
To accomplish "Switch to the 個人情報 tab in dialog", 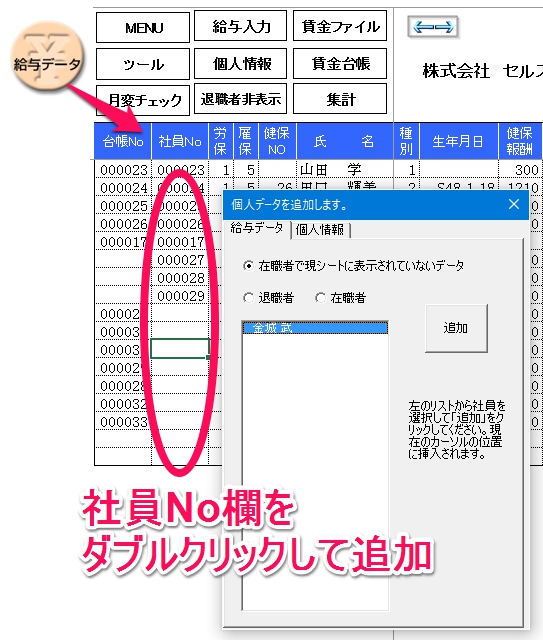I will 320,229.
